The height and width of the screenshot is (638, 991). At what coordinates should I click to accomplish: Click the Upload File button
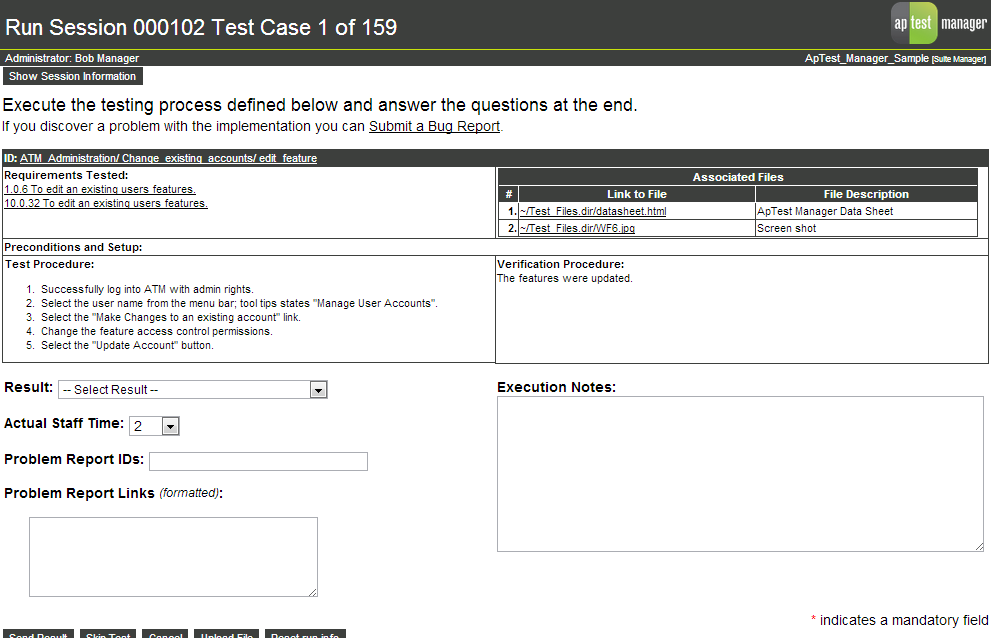227,634
